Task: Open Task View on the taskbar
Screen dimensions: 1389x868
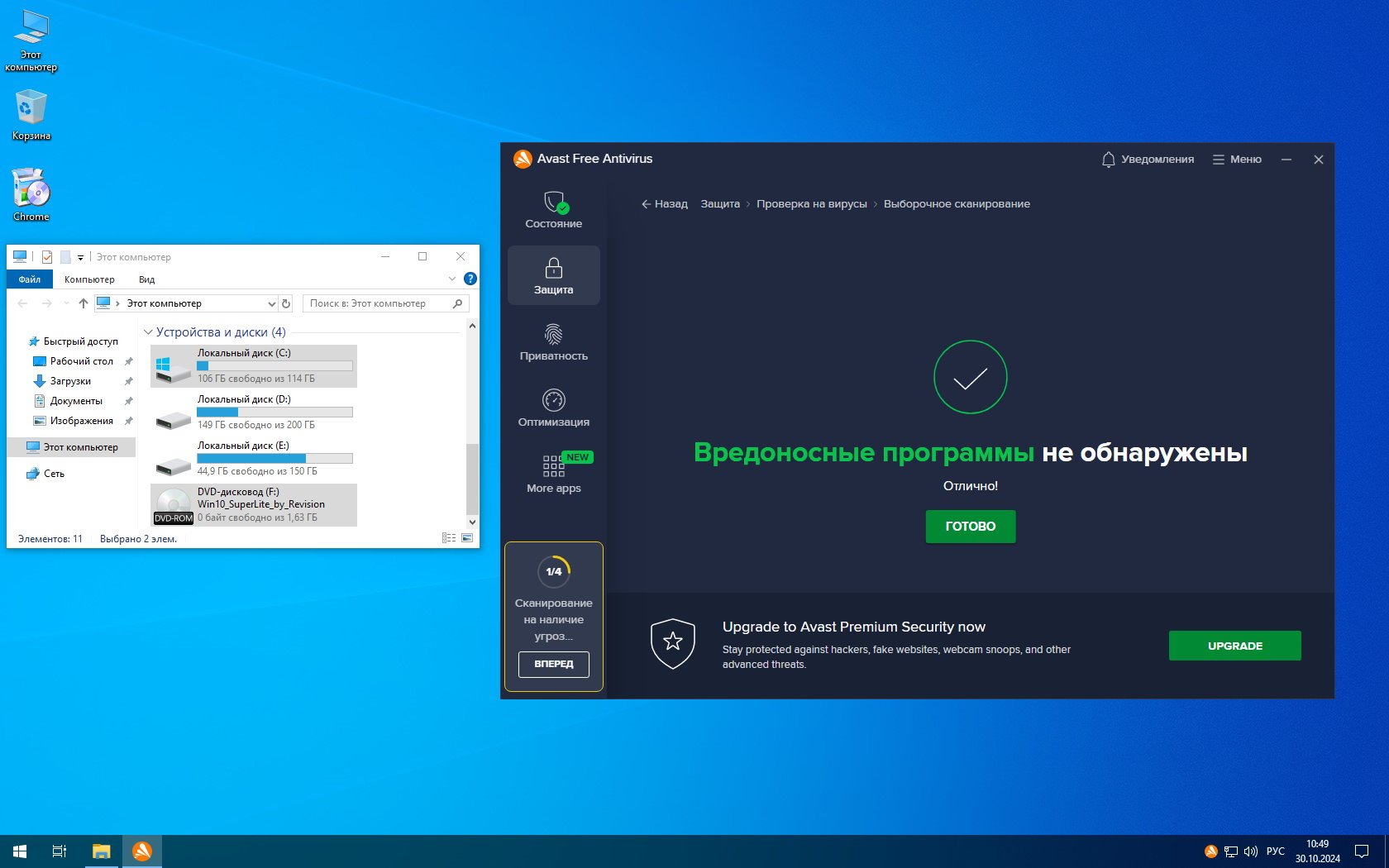Action: coord(60,851)
